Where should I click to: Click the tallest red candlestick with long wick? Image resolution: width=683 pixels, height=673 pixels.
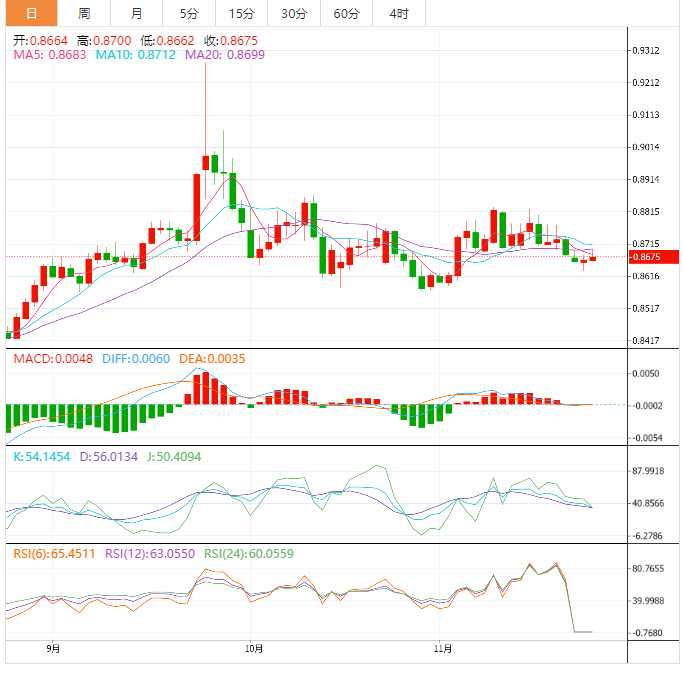206,131
